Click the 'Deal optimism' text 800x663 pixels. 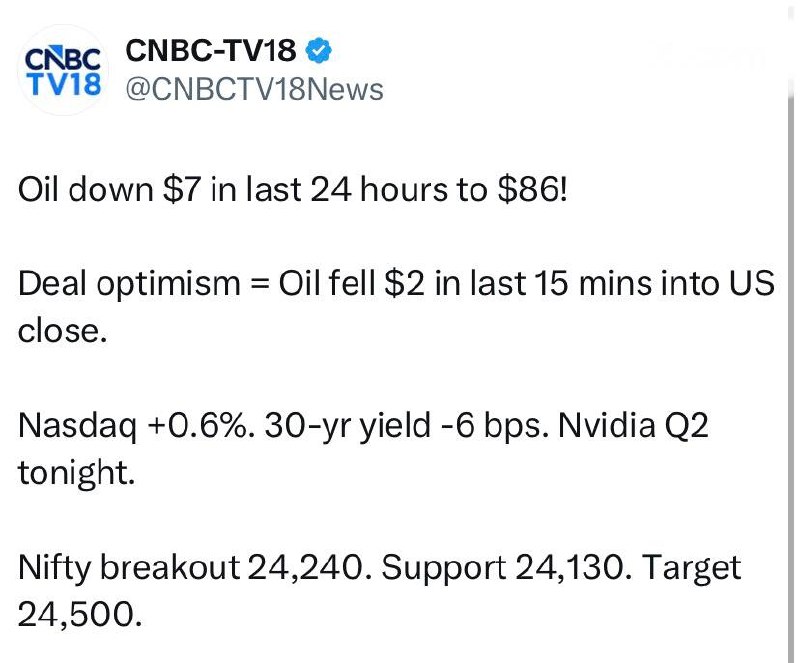129,284
